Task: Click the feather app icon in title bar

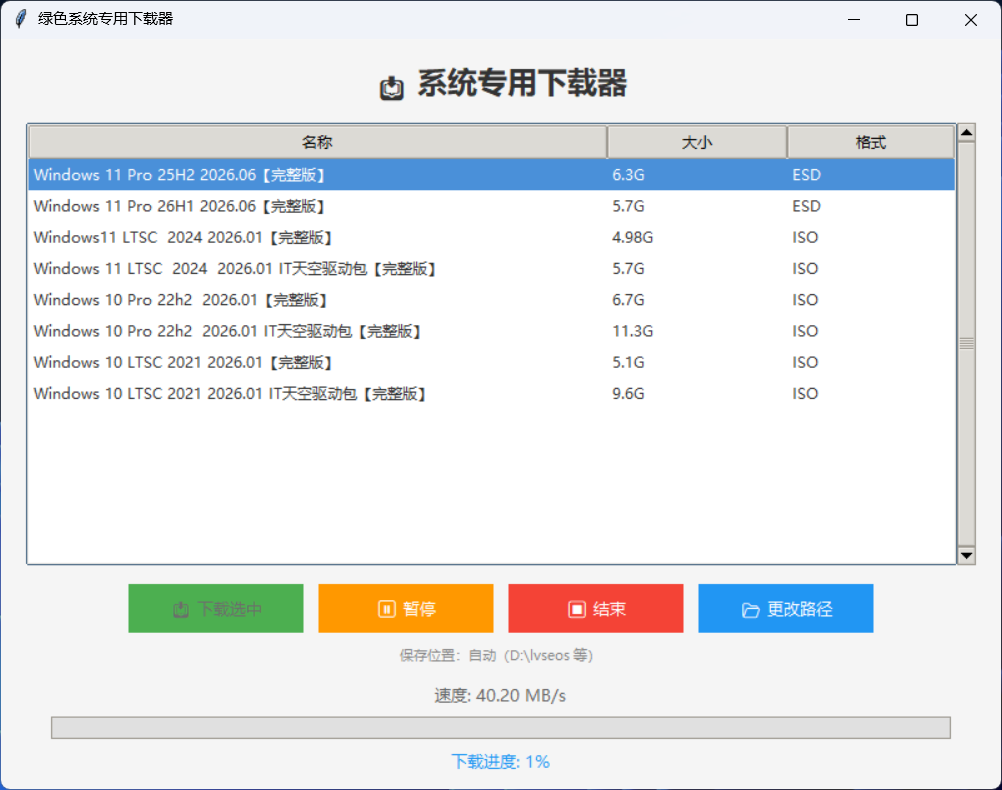Action: (x=21, y=19)
